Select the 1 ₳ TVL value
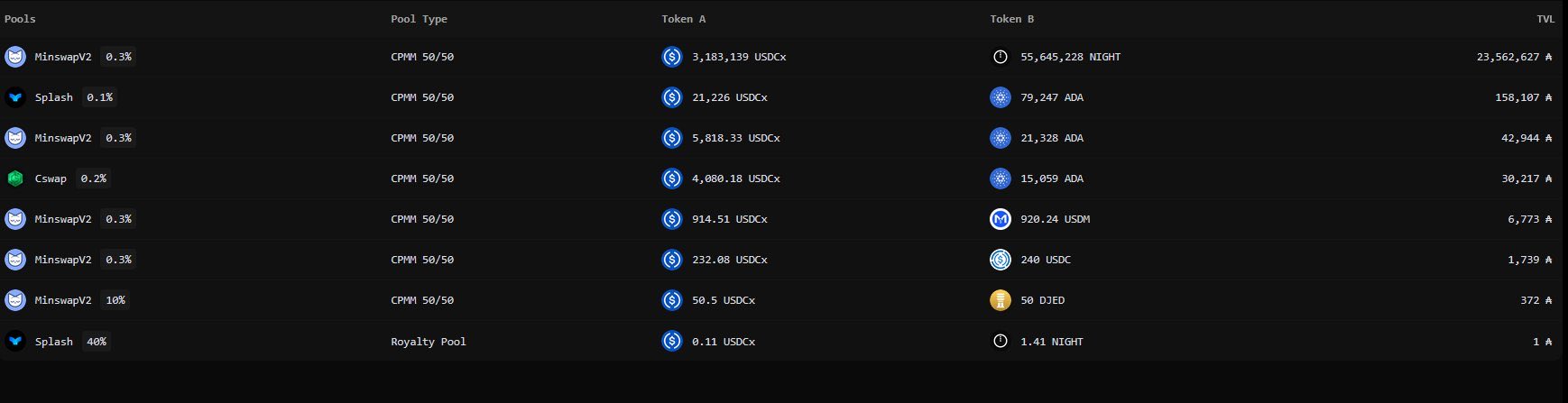The height and width of the screenshot is (403, 1568). (x=1543, y=342)
